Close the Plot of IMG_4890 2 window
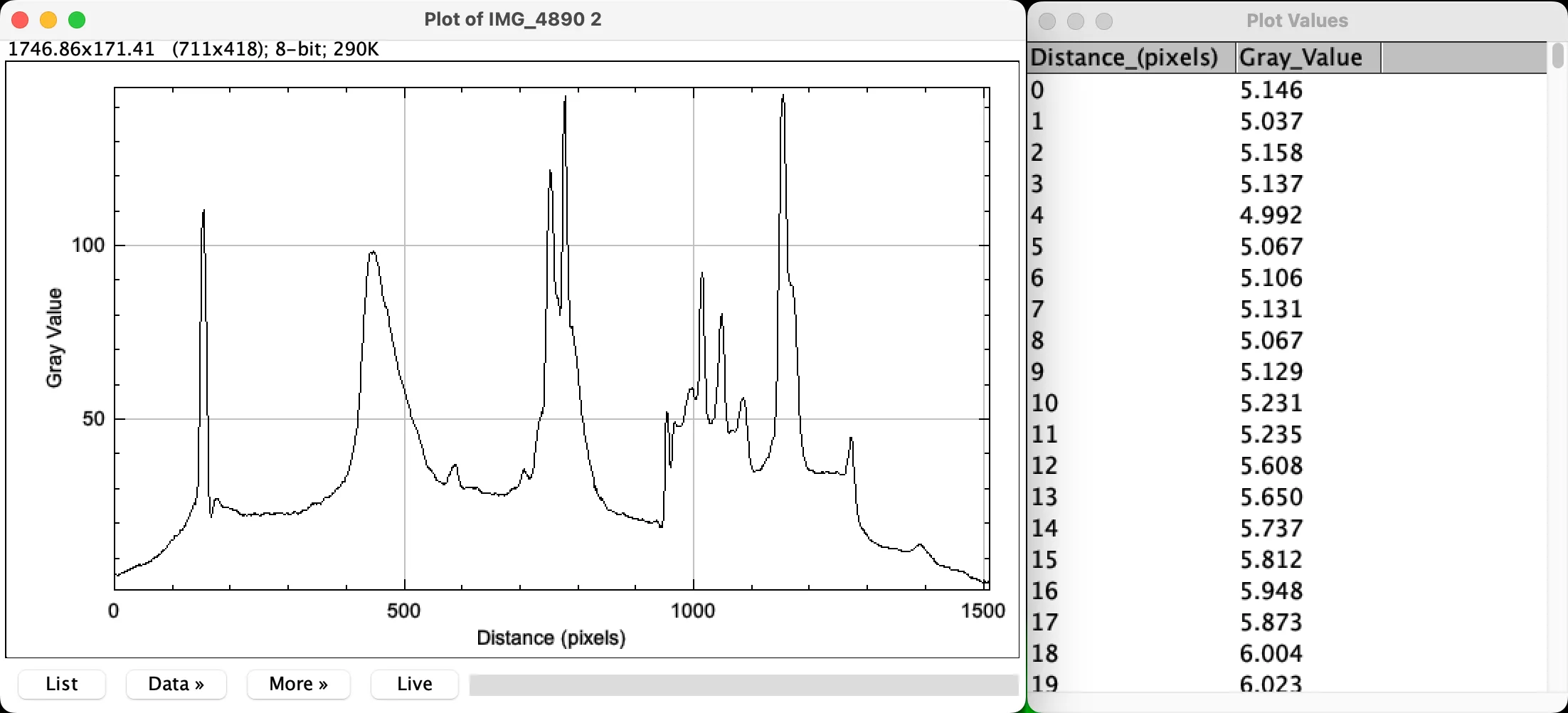This screenshot has height=713, width=1568. [20, 20]
